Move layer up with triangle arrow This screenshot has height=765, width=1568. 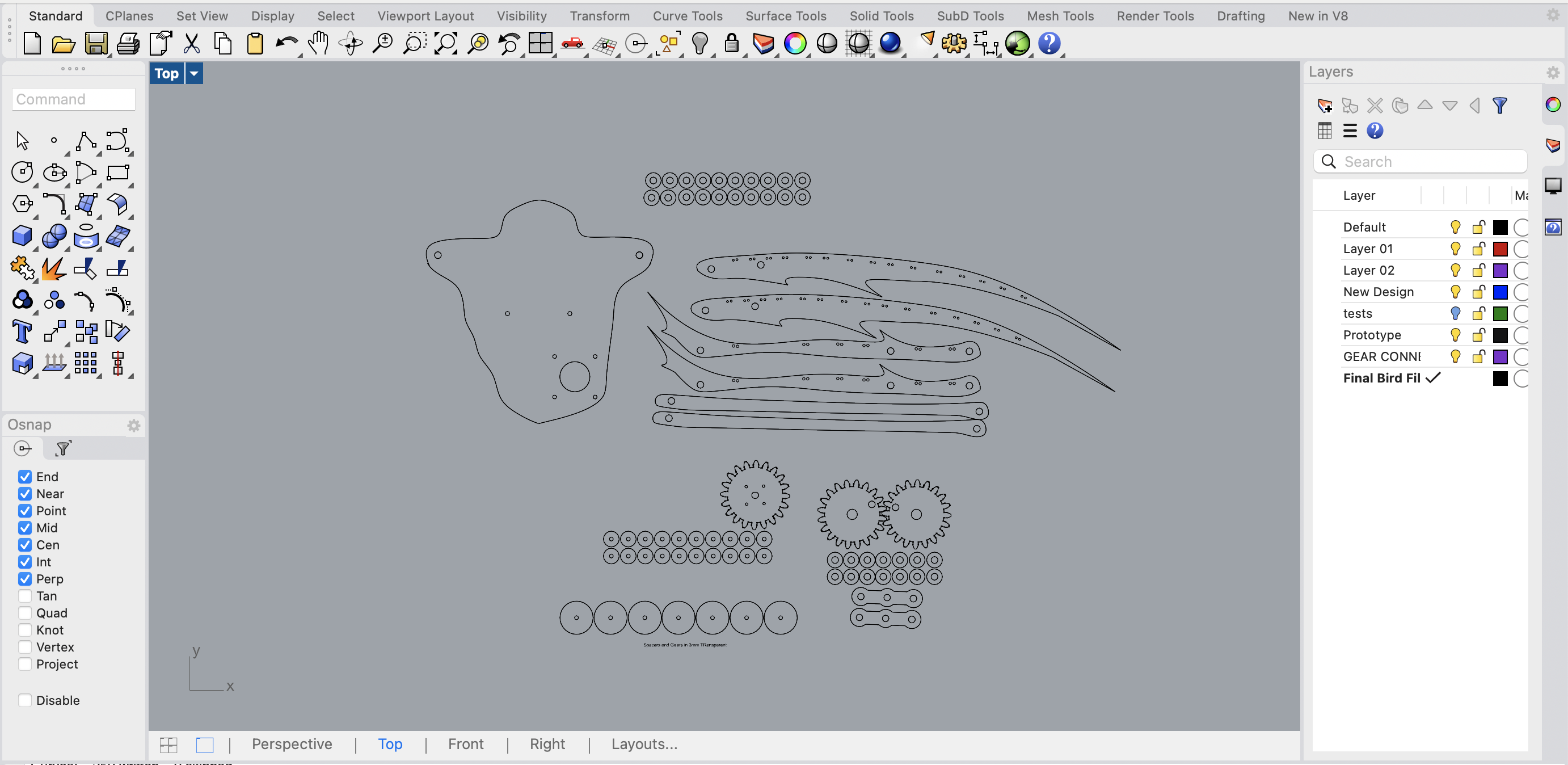[1425, 106]
